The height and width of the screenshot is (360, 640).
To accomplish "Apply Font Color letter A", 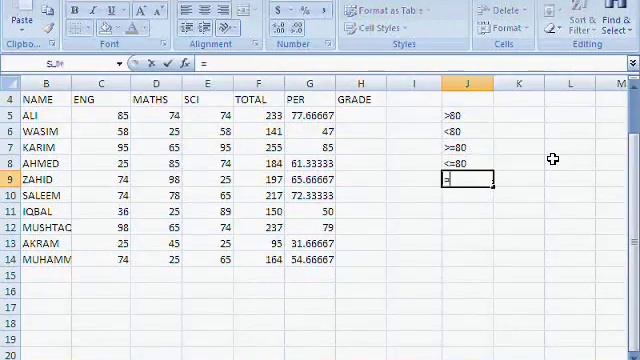I will point(132,28).
